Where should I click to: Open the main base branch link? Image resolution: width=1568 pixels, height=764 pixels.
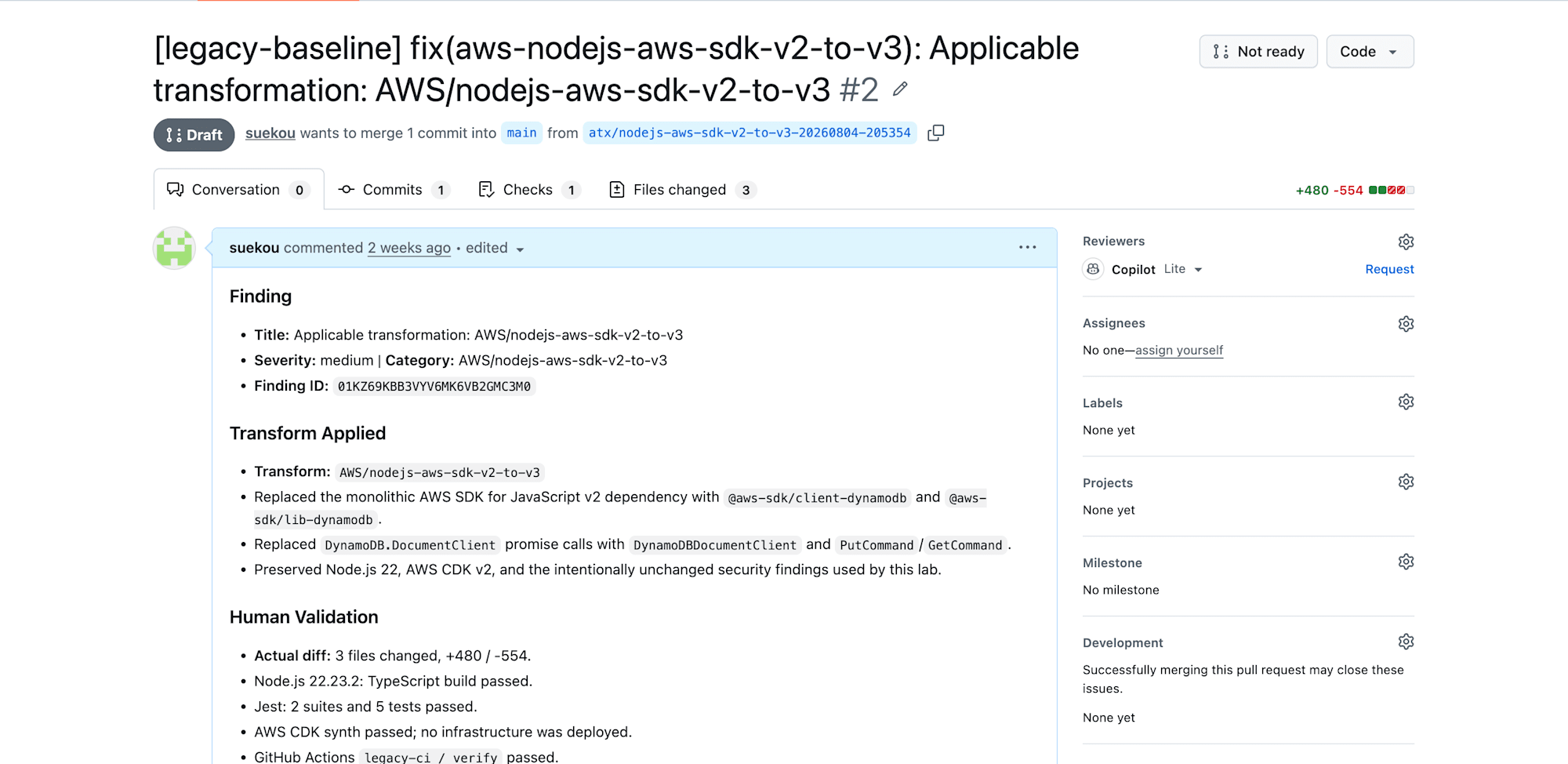coord(521,133)
